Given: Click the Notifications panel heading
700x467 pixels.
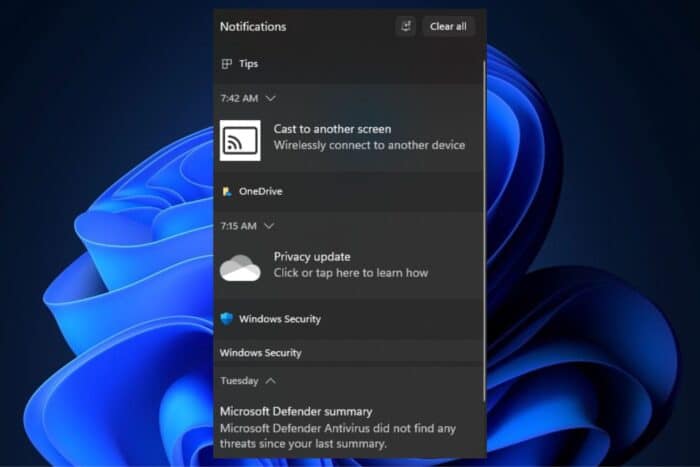Looking at the screenshot, I should click(252, 26).
